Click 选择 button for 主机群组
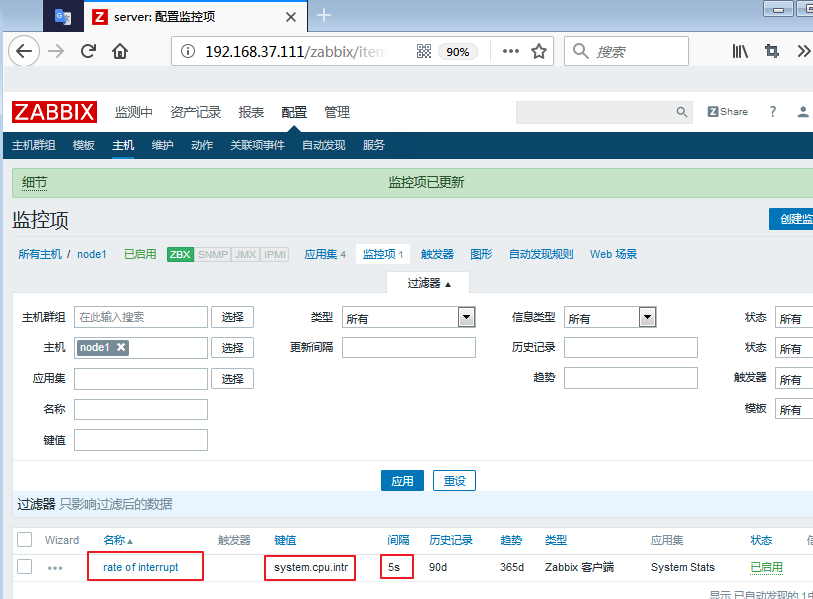813x599 pixels. [x=232, y=317]
